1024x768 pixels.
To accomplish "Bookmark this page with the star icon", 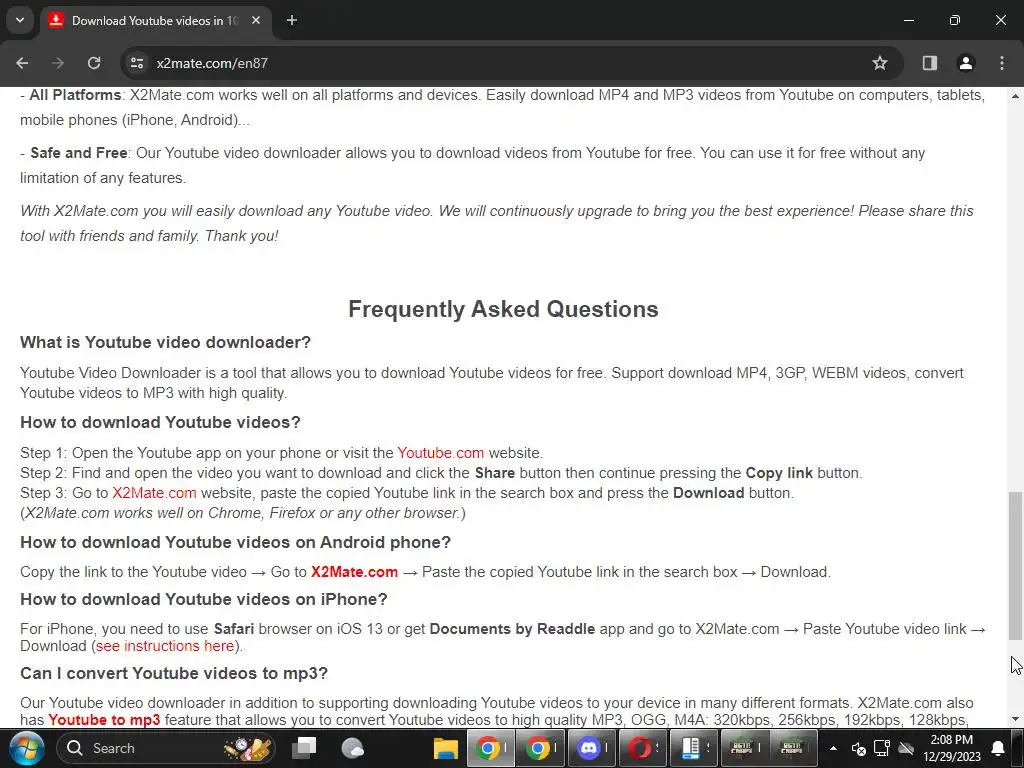I will click(x=880, y=63).
